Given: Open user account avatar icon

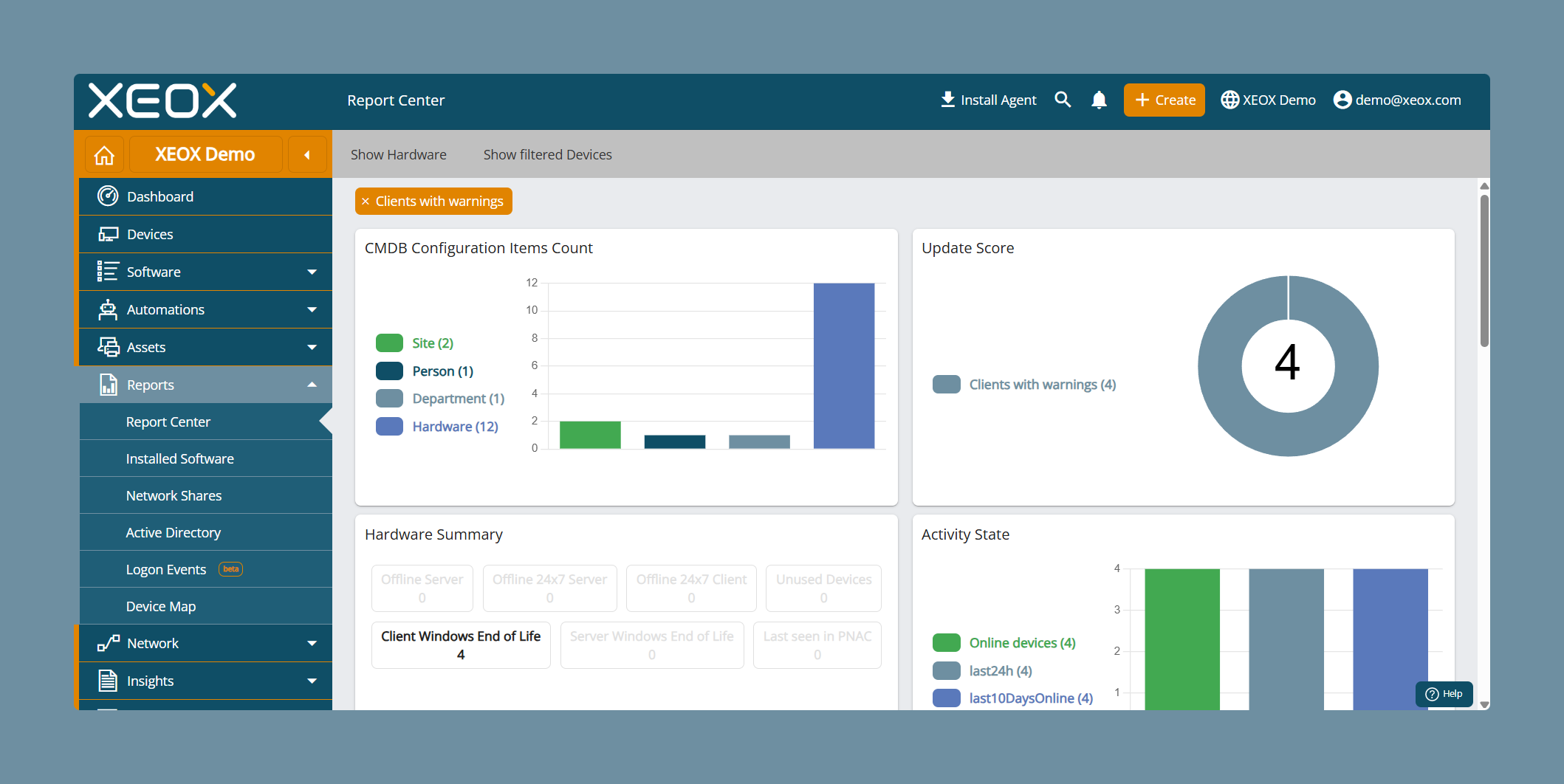Looking at the screenshot, I should coord(1342,100).
